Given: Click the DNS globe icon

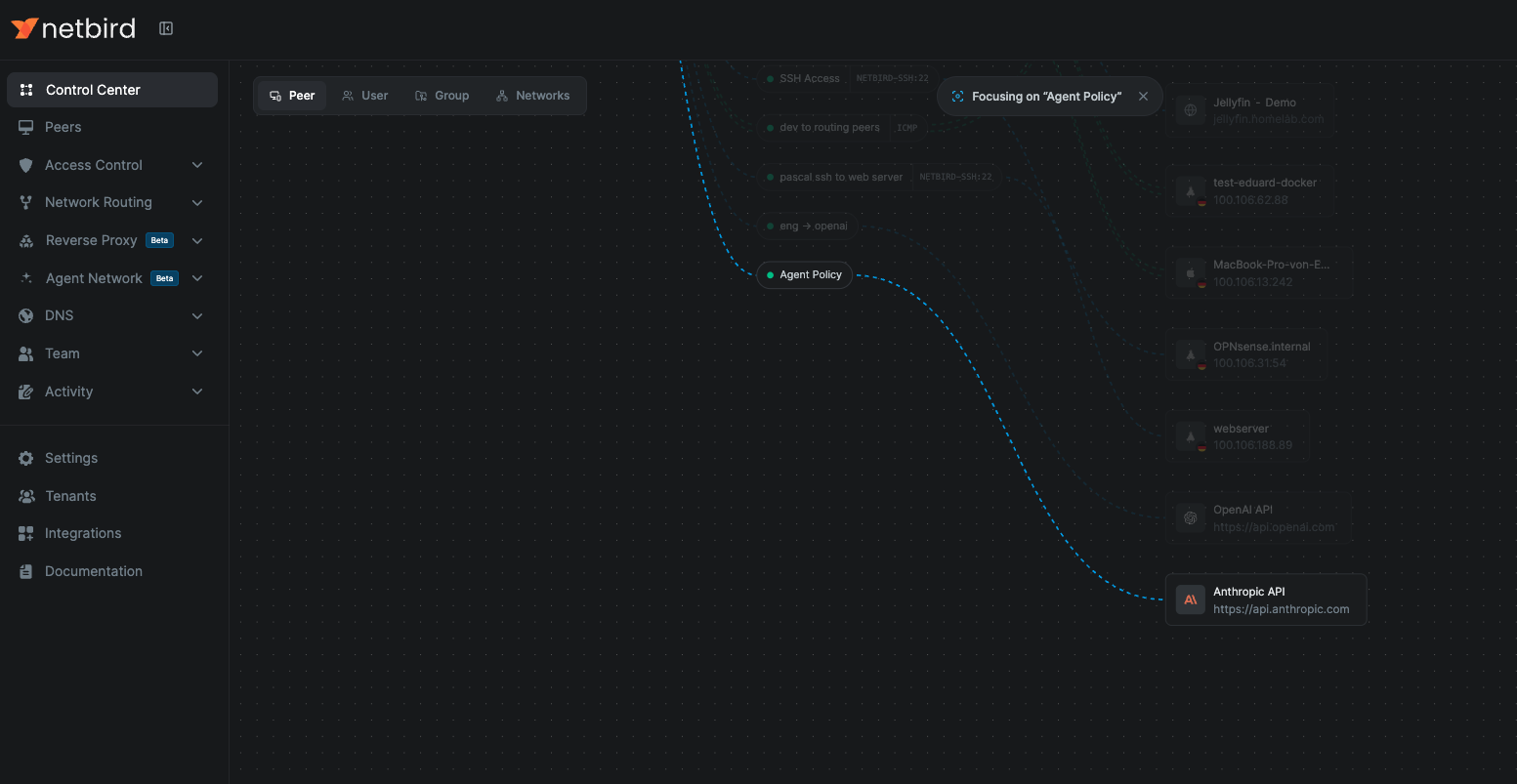Looking at the screenshot, I should 26,315.
